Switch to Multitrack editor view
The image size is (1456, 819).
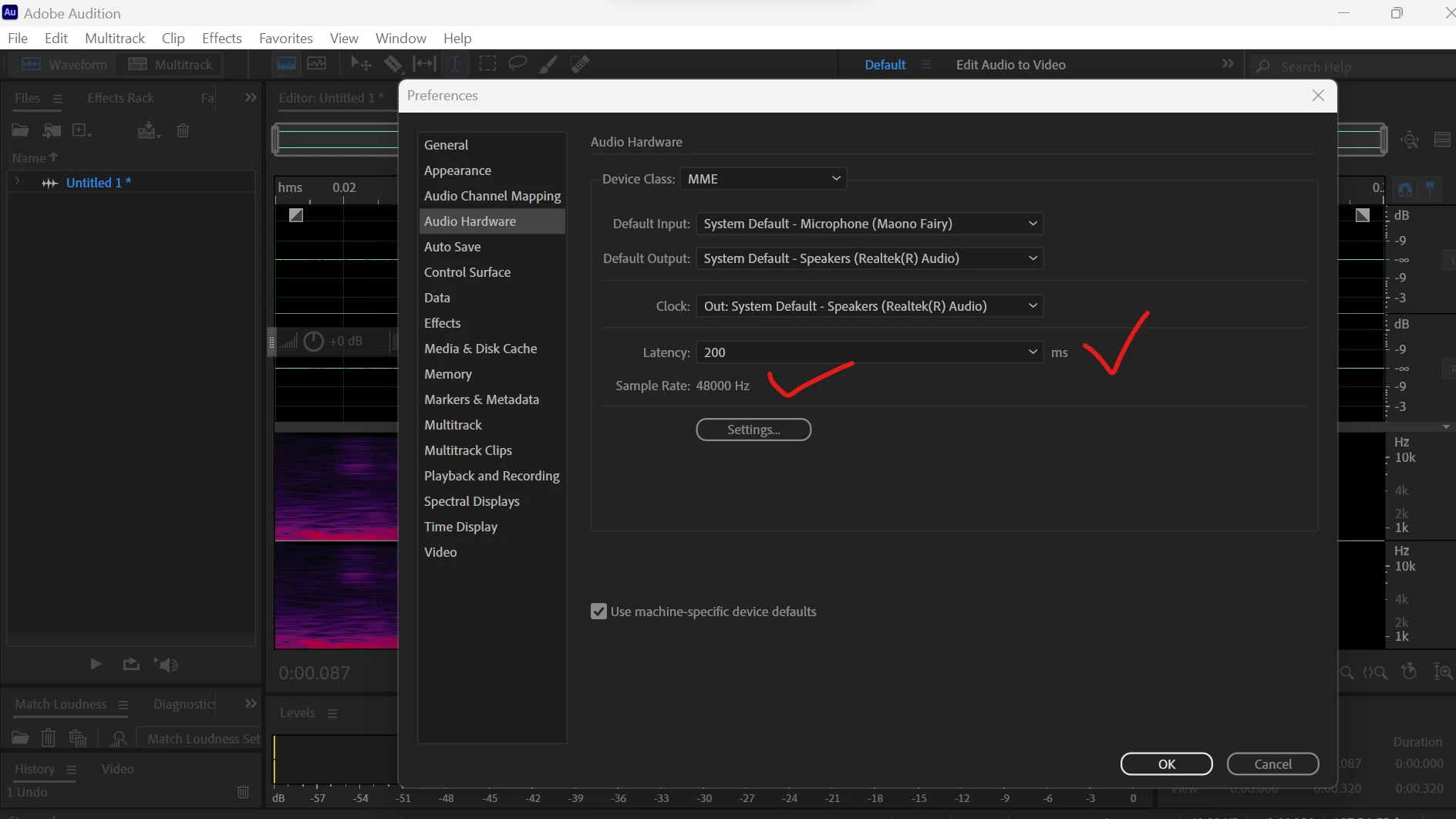(170, 64)
